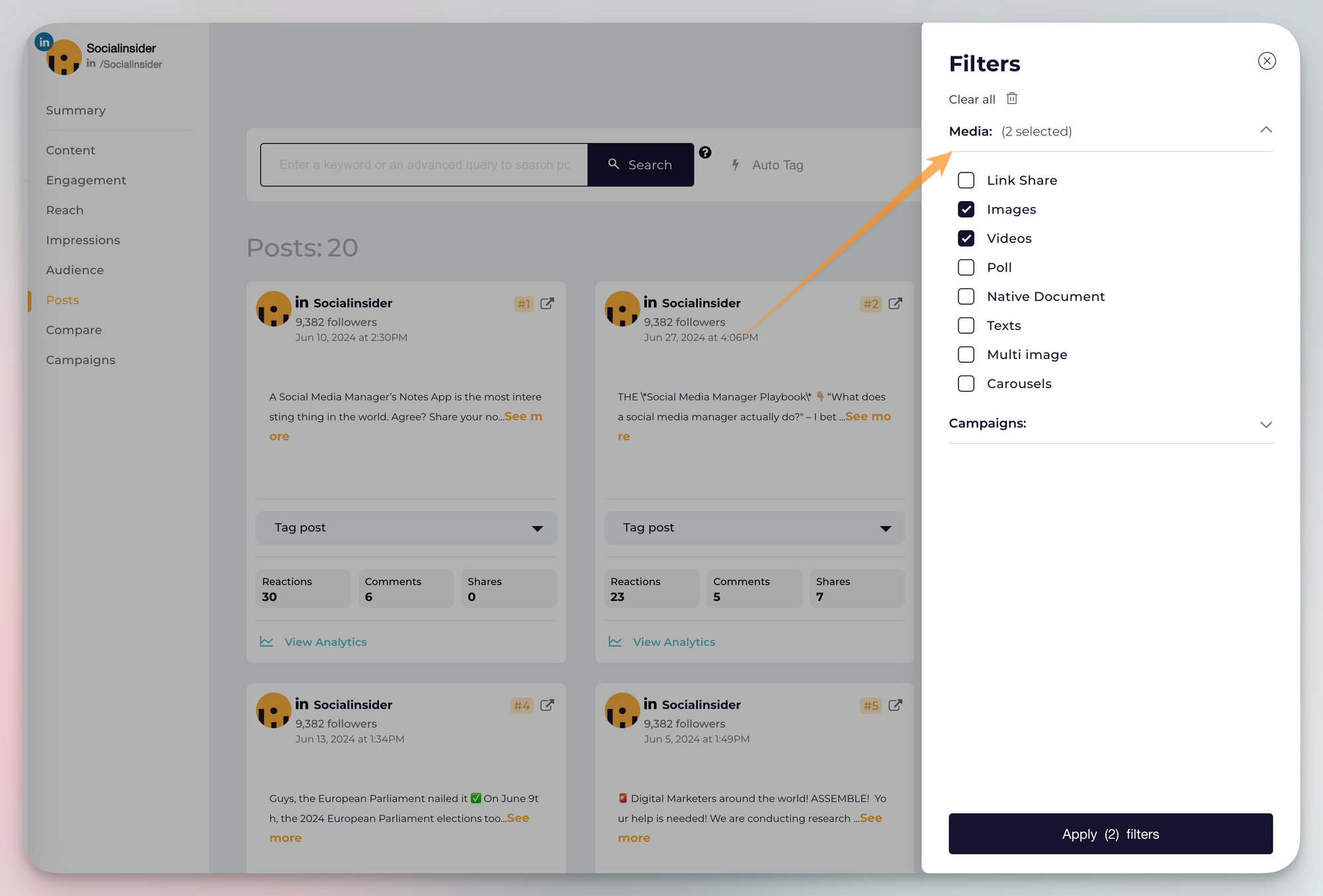Click the analytics chart icon on post #1
This screenshot has height=896, width=1323.
(x=267, y=641)
